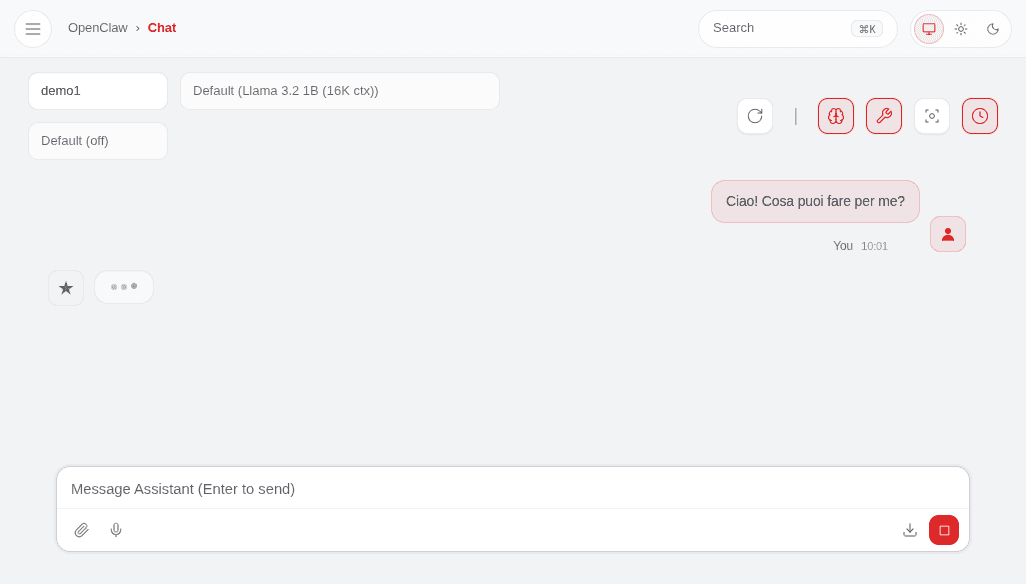Open the Default (off) selector
The width and height of the screenshot is (1026, 584).
[97, 141]
